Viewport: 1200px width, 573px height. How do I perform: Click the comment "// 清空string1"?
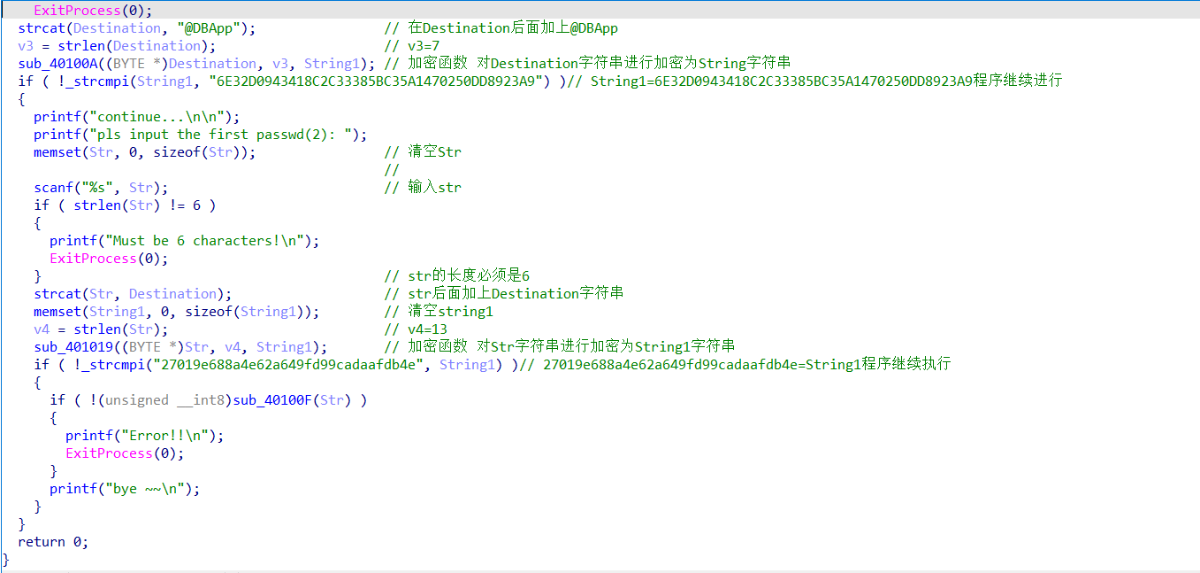[x=439, y=311]
